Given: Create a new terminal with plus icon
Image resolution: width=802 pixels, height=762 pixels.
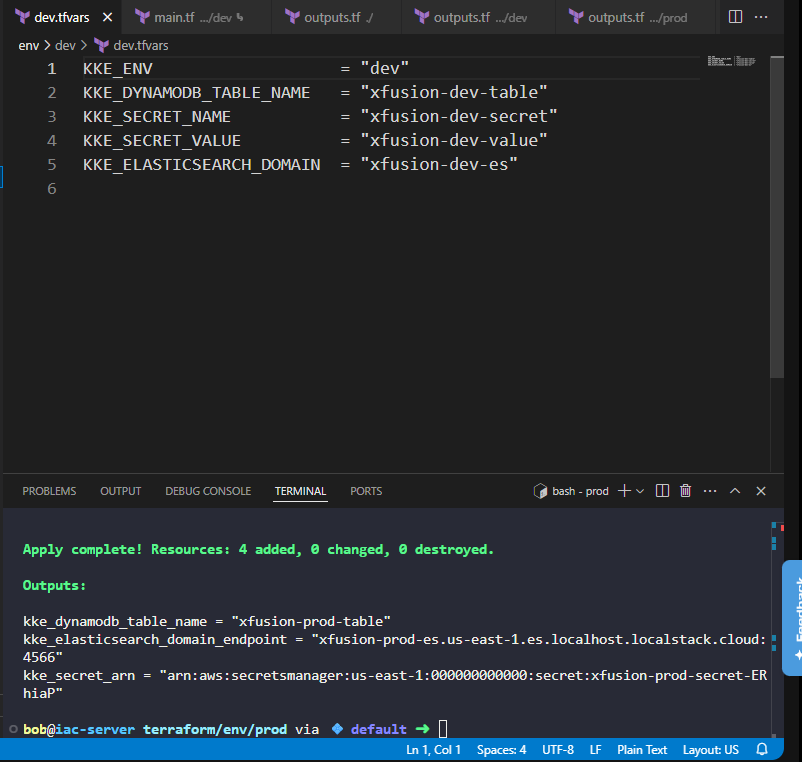Looking at the screenshot, I should (x=624, y=491).
